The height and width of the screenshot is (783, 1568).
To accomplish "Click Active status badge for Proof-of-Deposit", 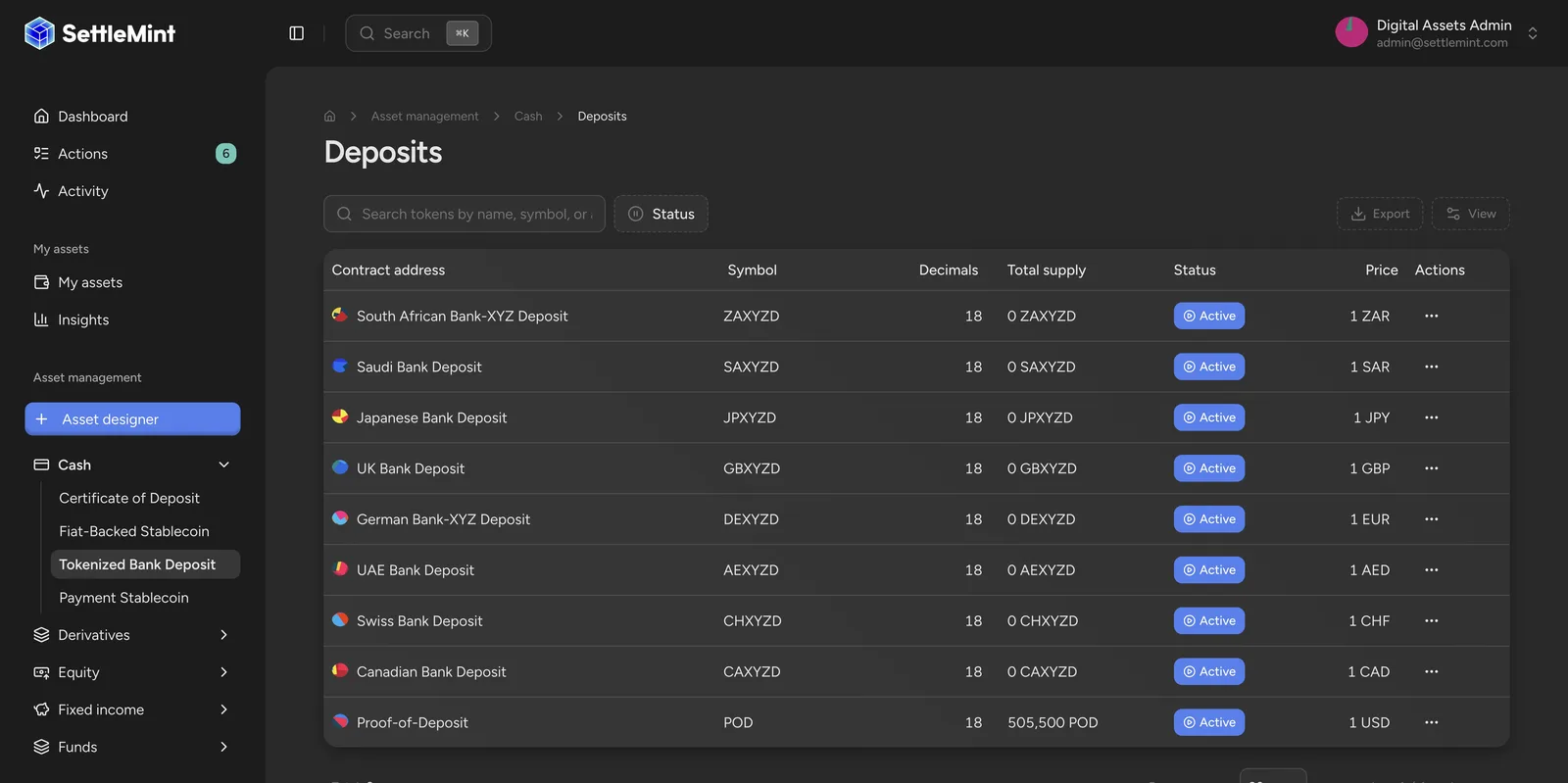I will pos(1209,722).
